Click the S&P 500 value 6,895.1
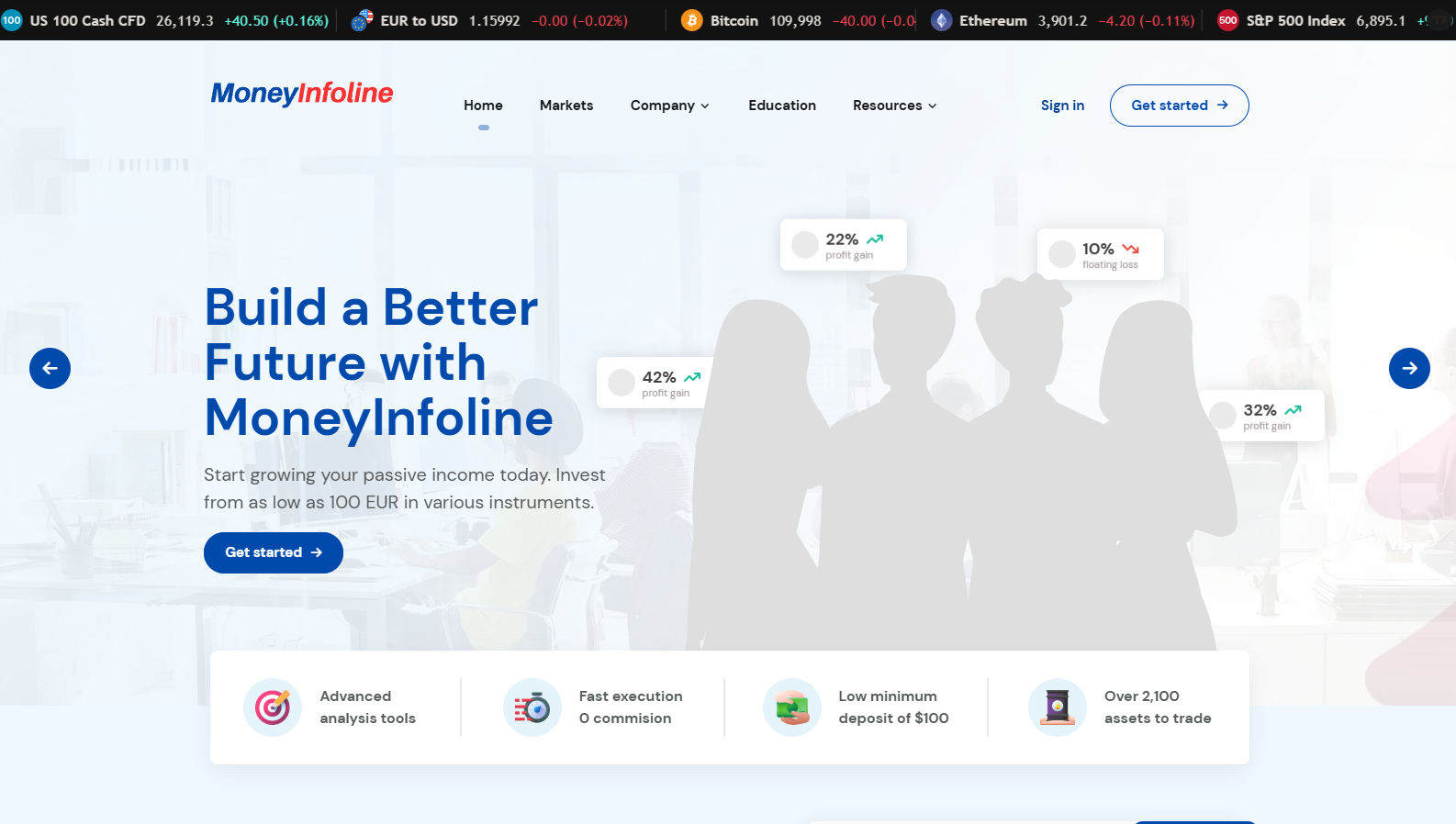1456x824 pixels. tap(1381, 20)
